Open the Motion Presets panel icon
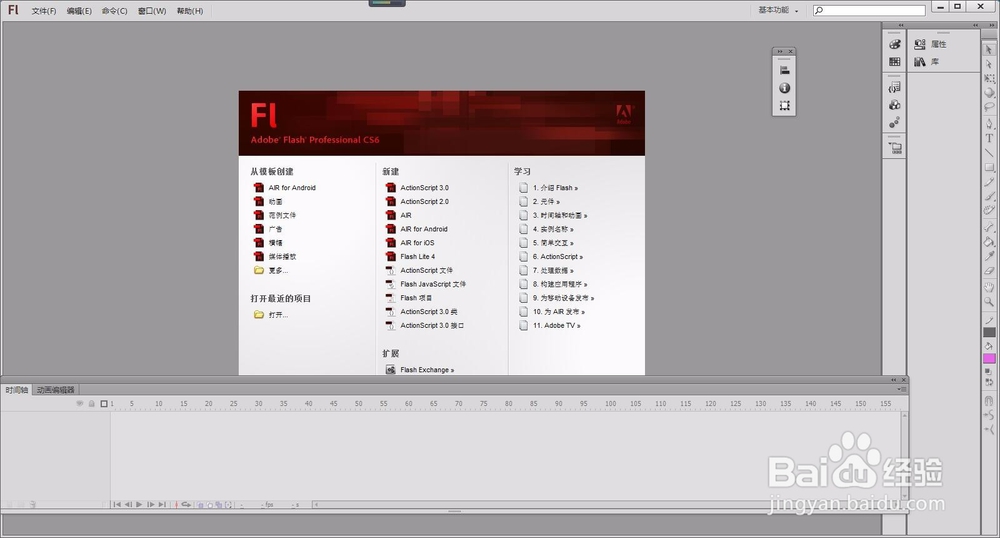This screenshot has width=1000, height=538. pos(895,122)
